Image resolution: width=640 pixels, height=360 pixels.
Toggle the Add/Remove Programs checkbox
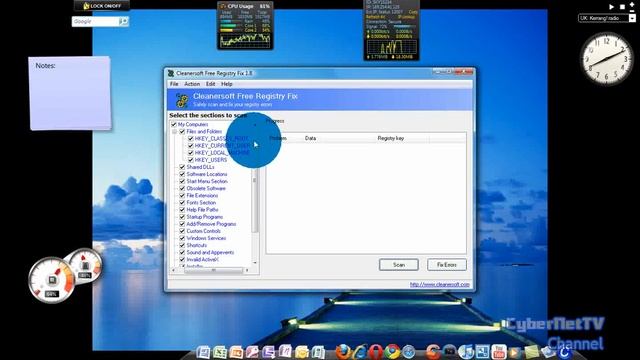click(x=182, y=224)
